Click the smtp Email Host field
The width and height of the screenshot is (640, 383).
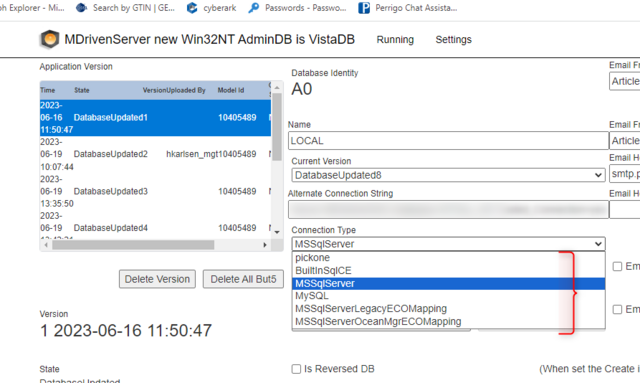(624, 174)
